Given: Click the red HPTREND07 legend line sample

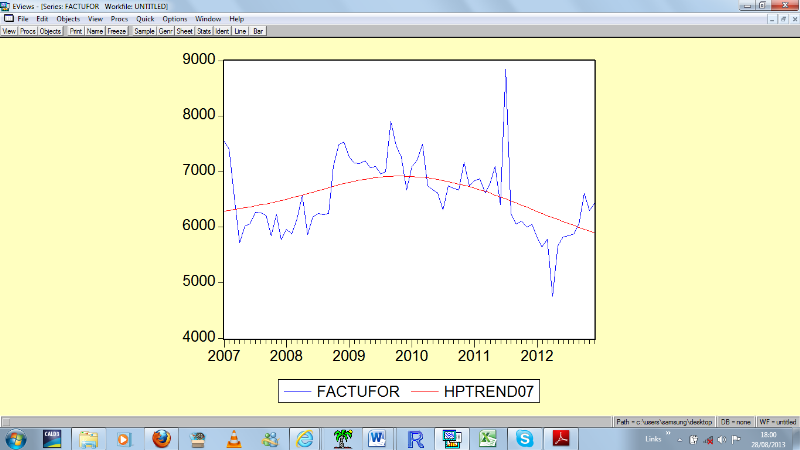Looking at the screenshot, I should pyautogui.click(x=424, y=391).
